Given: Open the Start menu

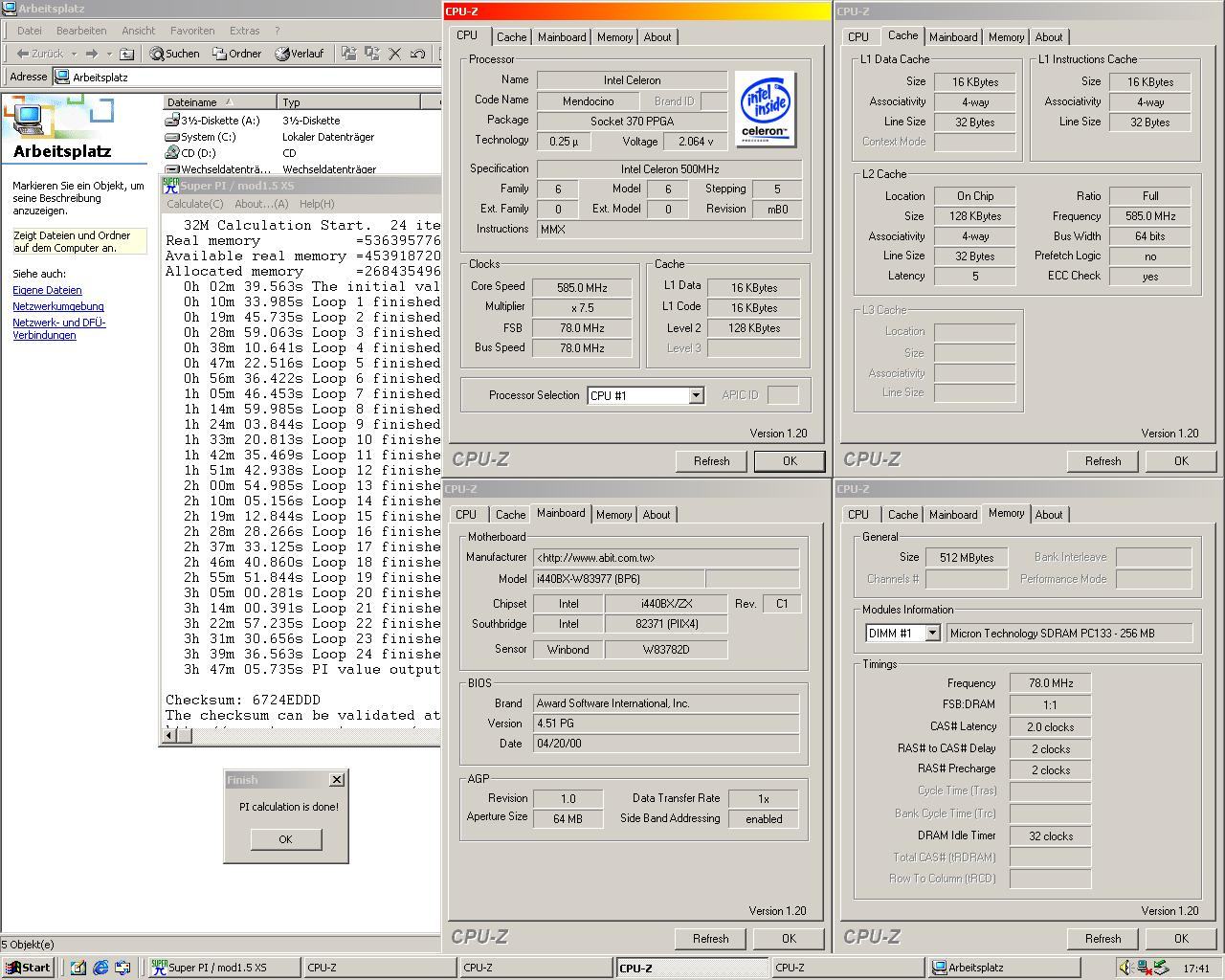Looking at the screenshot, I should coord(28,968).
